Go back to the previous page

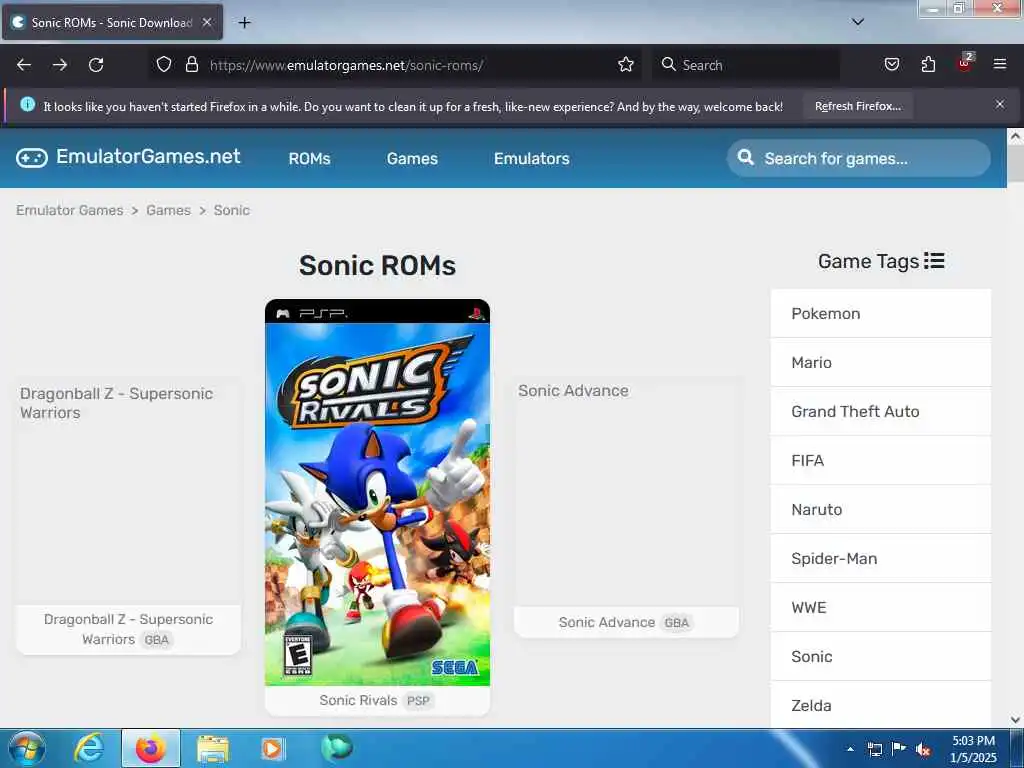point(24,65)
